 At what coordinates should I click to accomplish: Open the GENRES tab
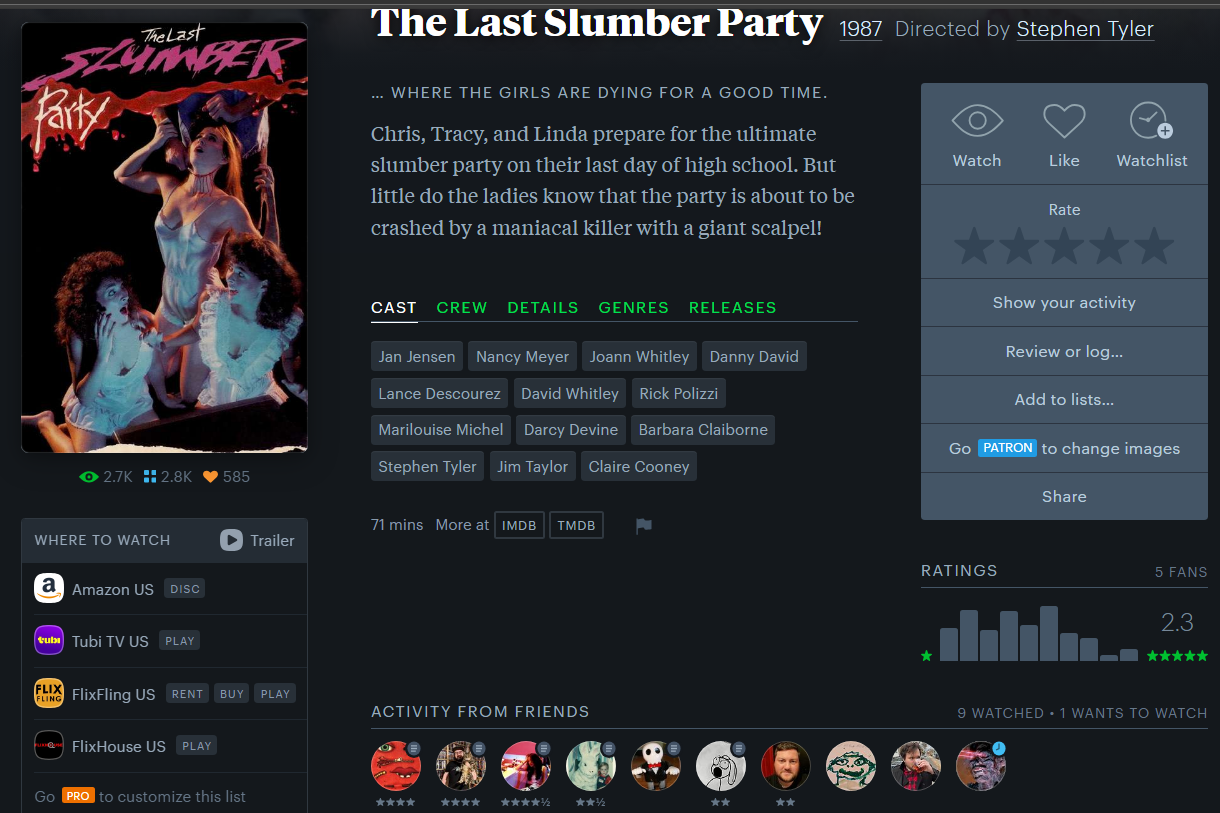click(634, 307)
